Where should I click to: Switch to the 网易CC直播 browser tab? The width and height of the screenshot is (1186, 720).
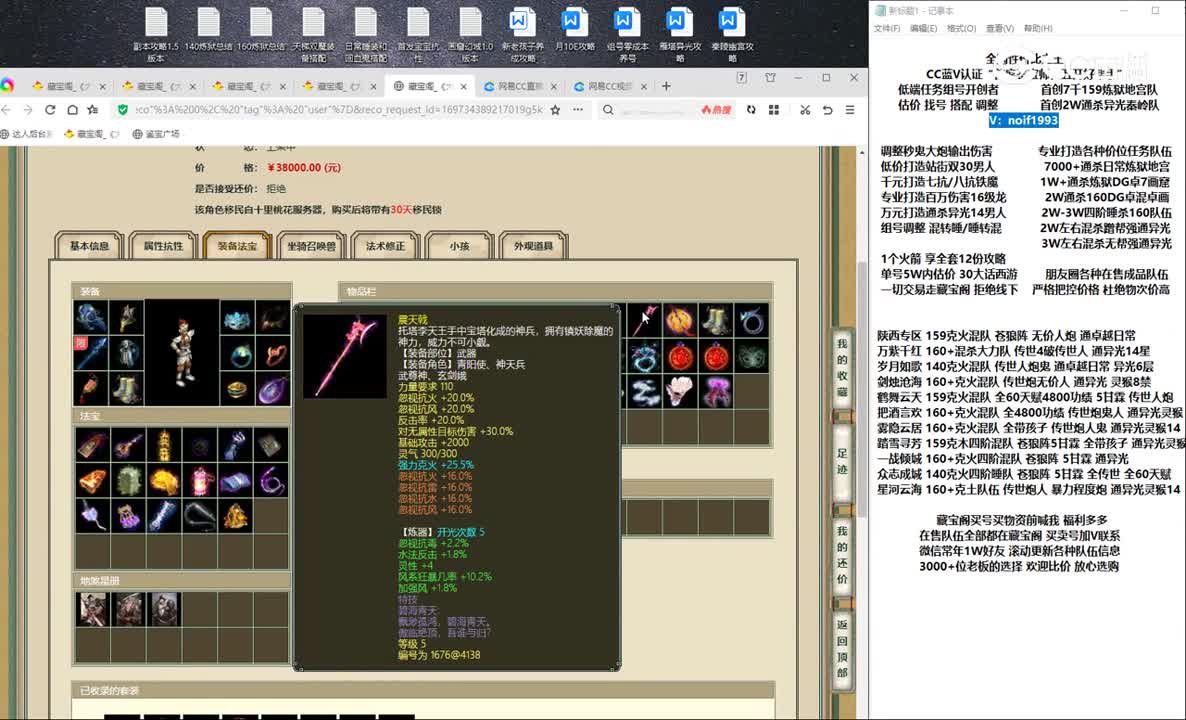pyautogui.click(x=521, y=86)
